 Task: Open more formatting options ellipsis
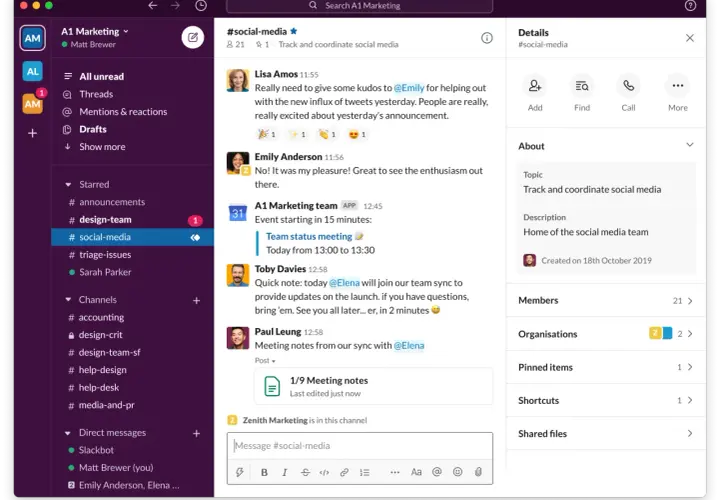tap(395, 472)
